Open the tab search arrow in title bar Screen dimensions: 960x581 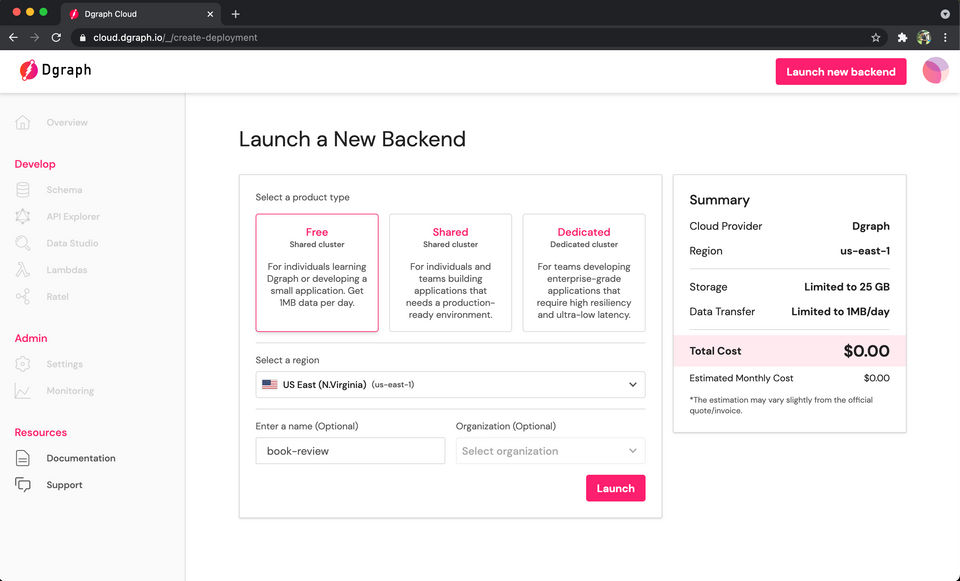[x=945, y=13]
